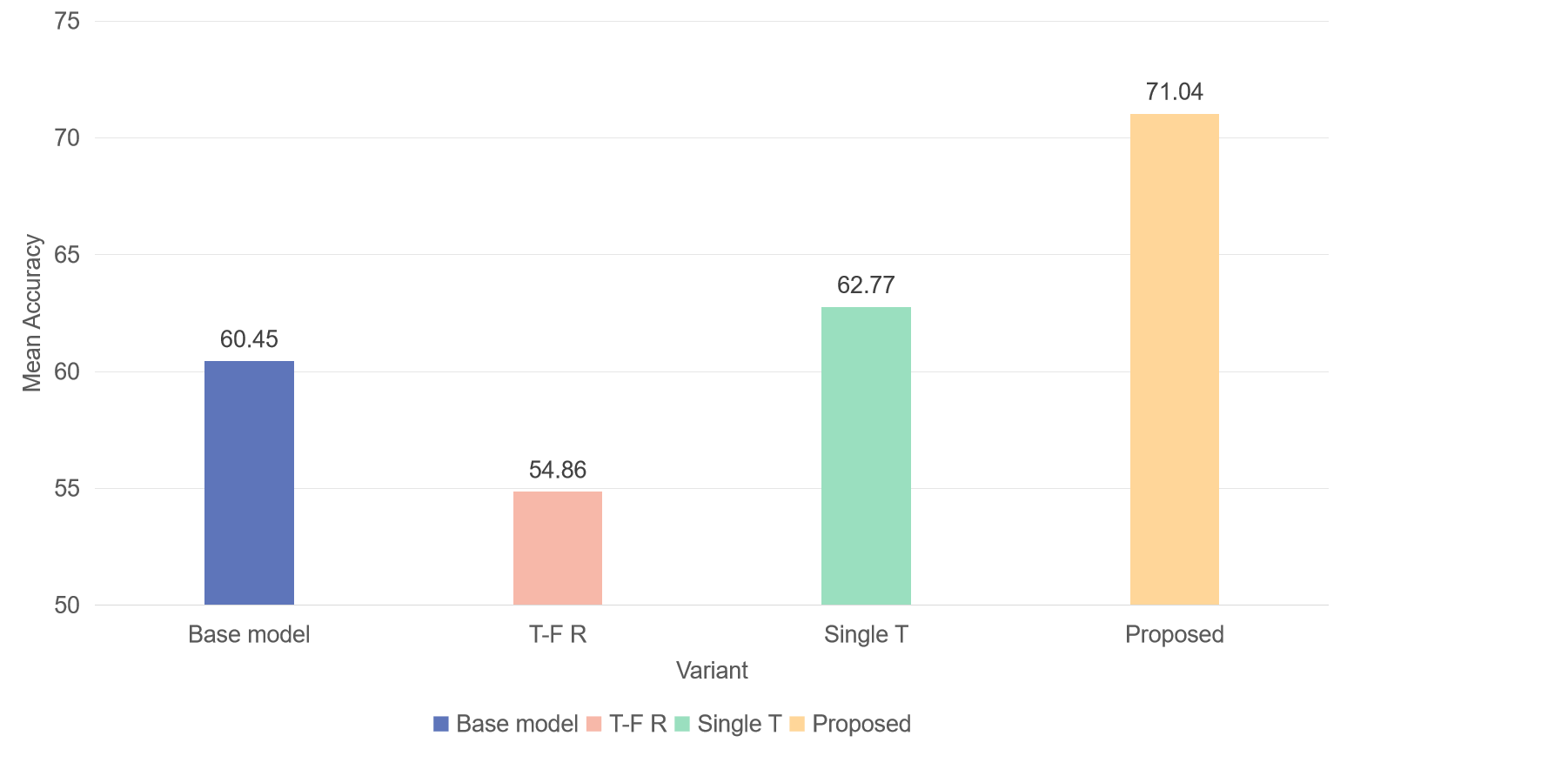
Task: Click the 62.77 data label
Action: [x=866, y=285]
